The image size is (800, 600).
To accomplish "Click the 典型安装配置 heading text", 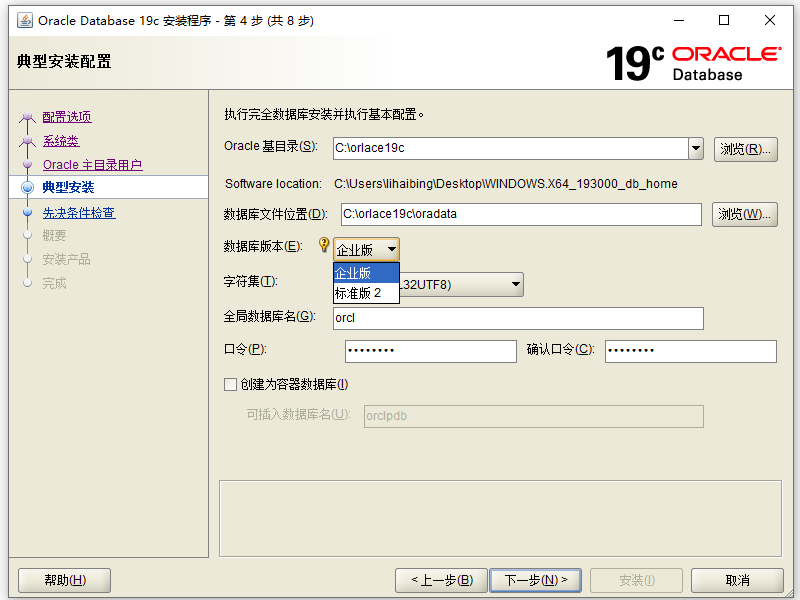I will (x=64, y=61).
